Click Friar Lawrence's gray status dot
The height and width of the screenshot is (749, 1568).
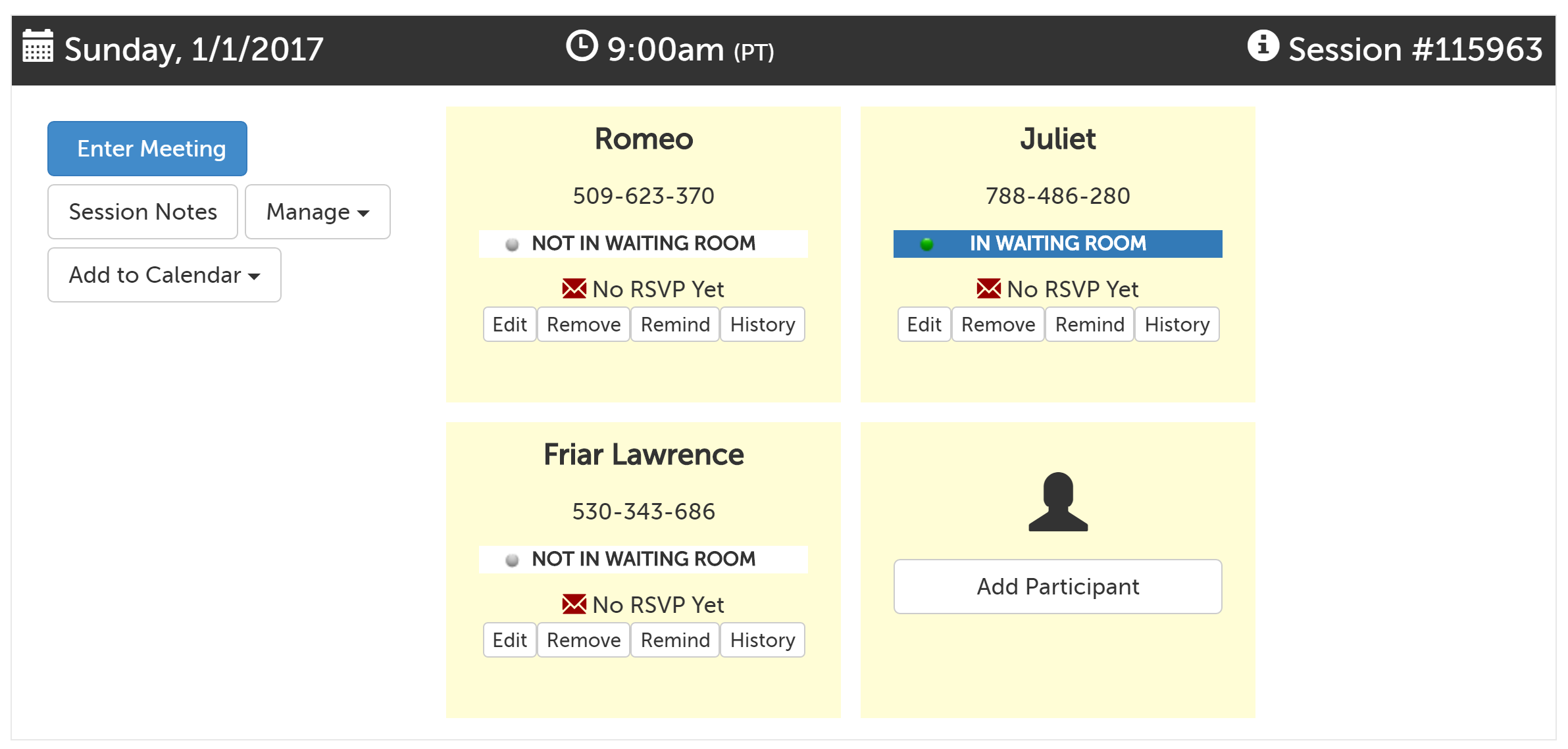[512, 560]
